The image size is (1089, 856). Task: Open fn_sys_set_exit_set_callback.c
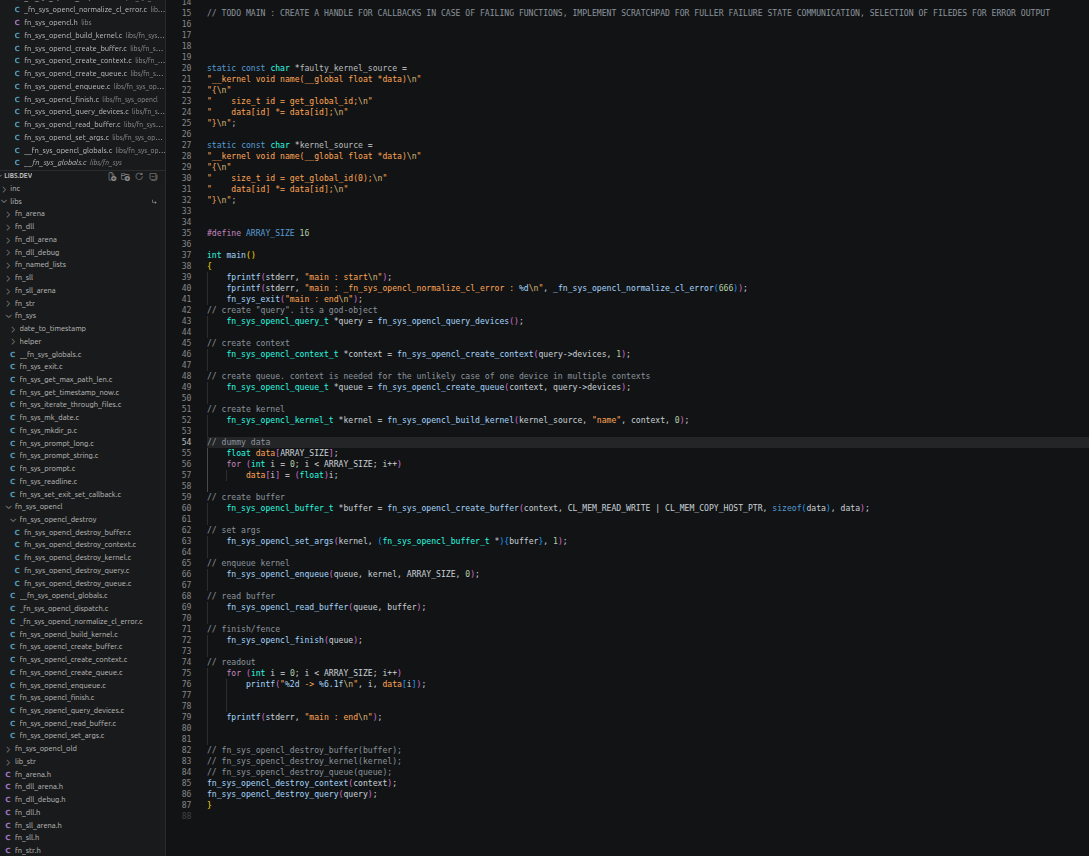click(70, 494)
